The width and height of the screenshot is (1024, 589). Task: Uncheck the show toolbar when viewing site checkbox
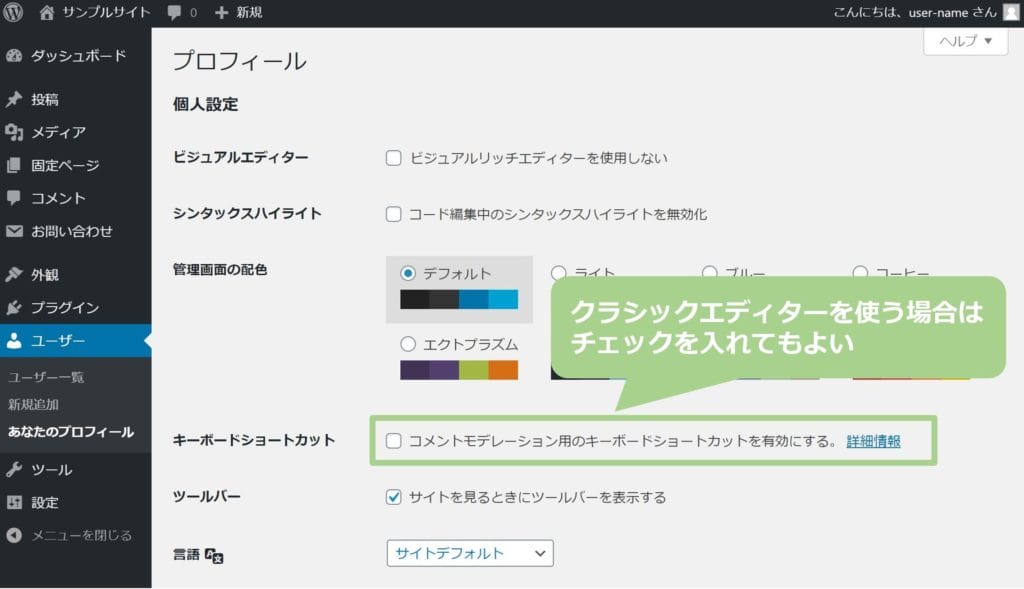(394, 497)
